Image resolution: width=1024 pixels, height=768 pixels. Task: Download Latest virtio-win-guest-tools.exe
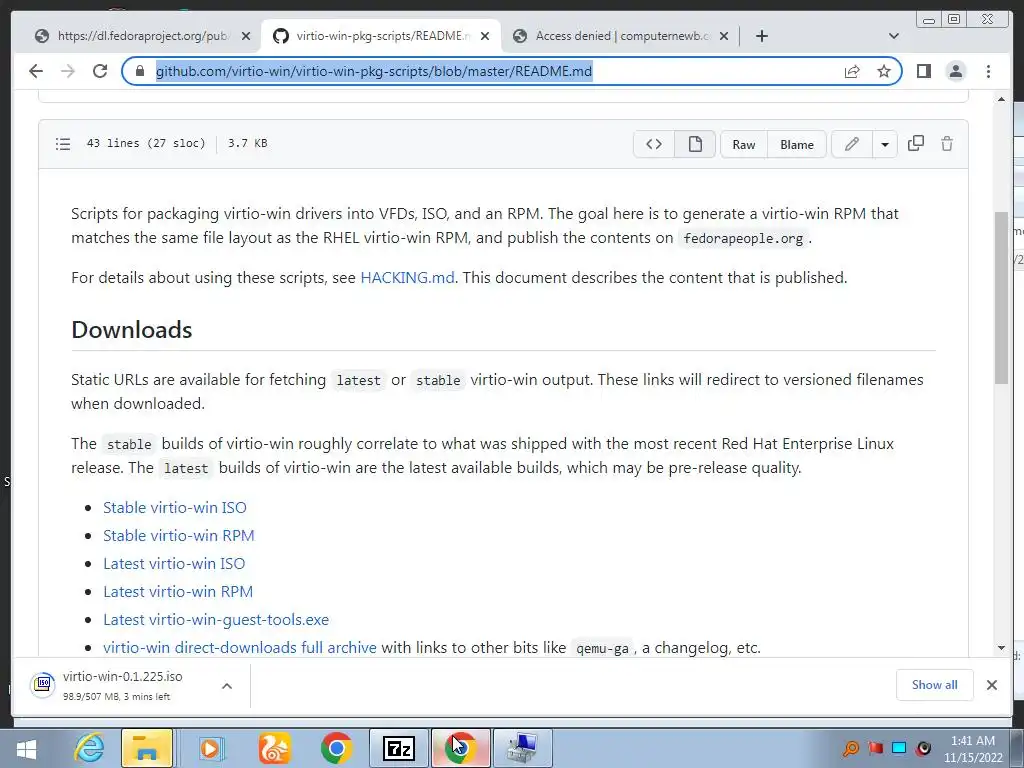point(216,620)
